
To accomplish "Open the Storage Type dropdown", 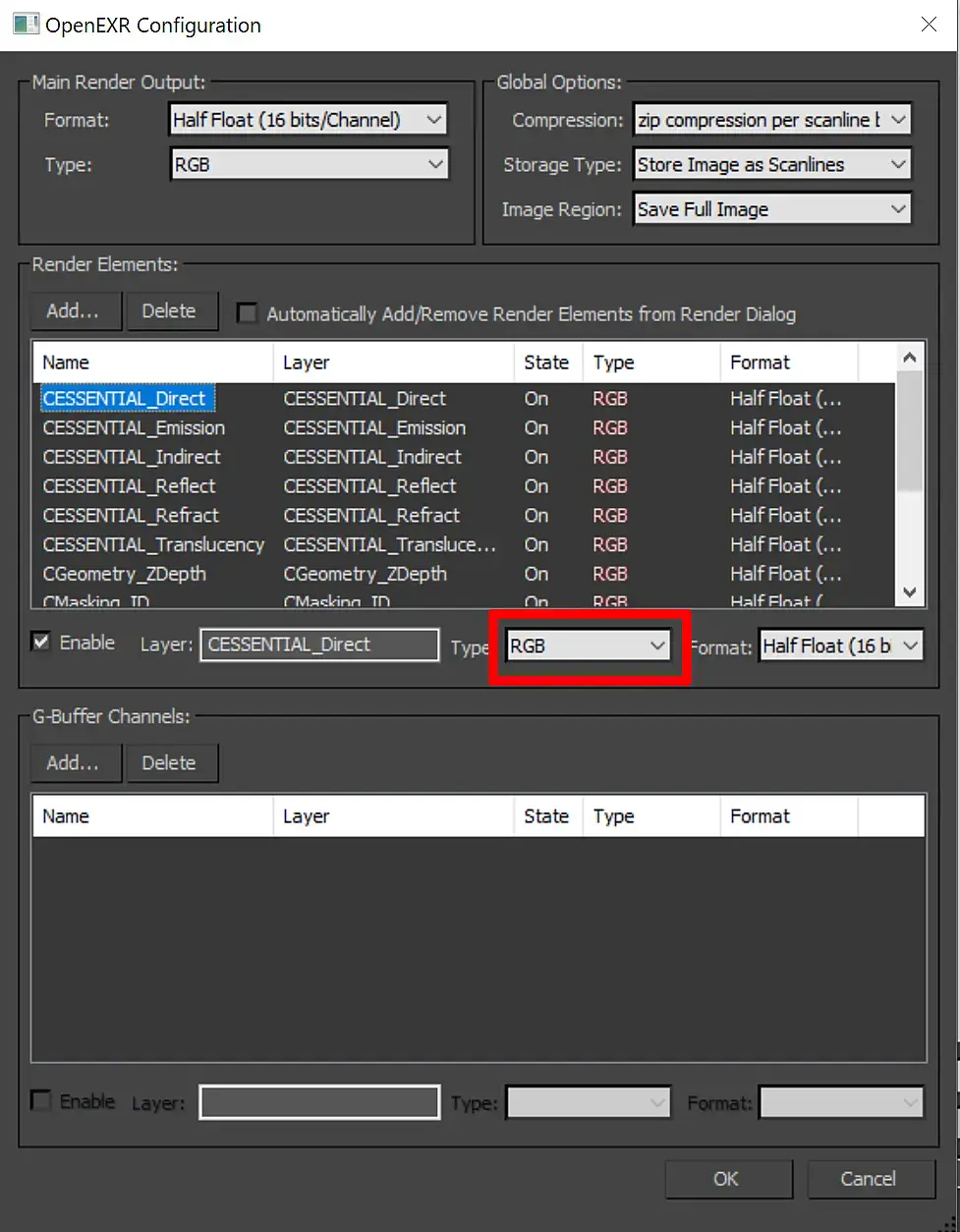I will tap(772, 164).
